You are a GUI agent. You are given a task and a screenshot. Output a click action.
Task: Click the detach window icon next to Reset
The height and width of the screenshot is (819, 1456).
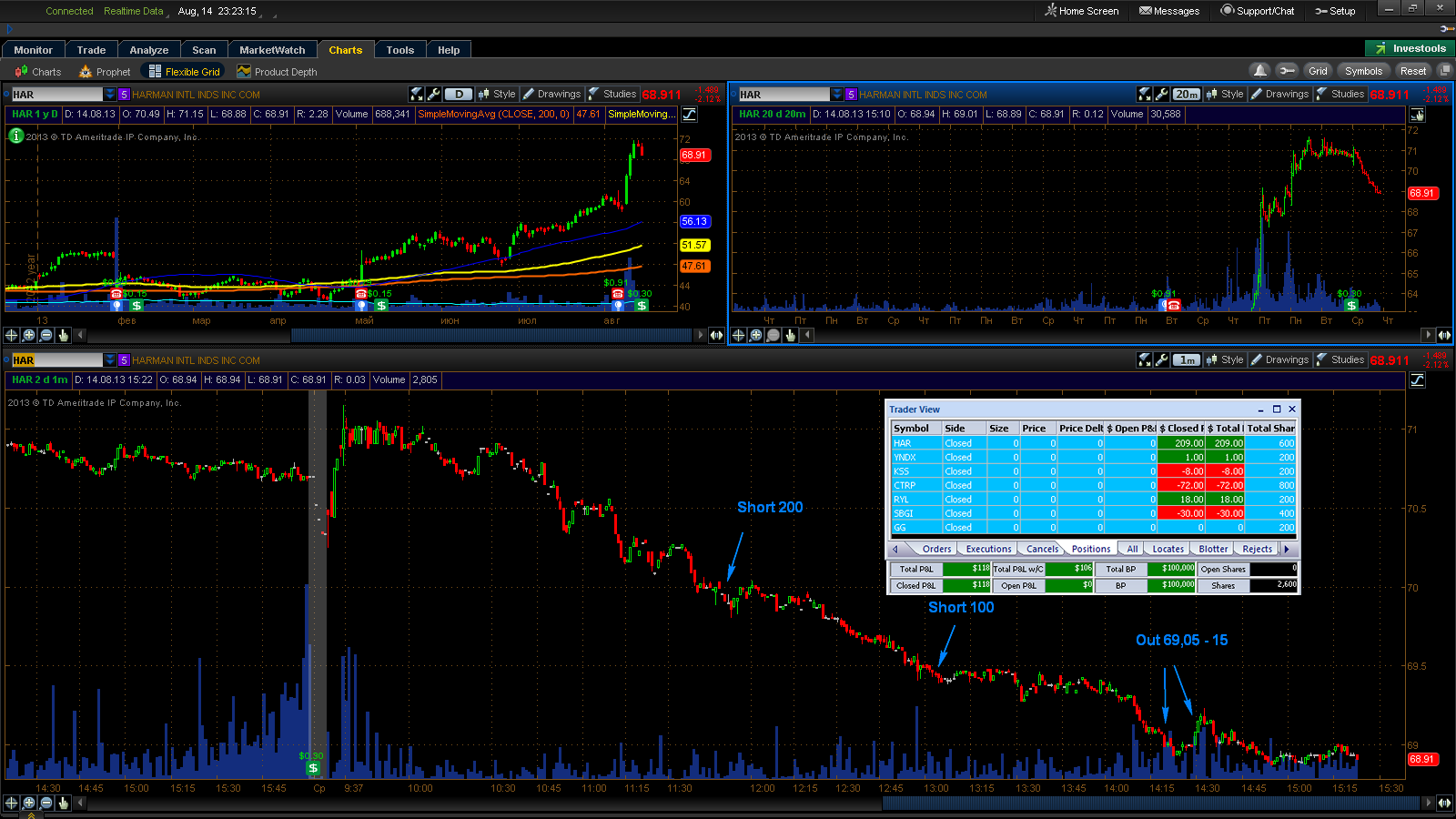pyautogui.click(x=1444, y=70)
